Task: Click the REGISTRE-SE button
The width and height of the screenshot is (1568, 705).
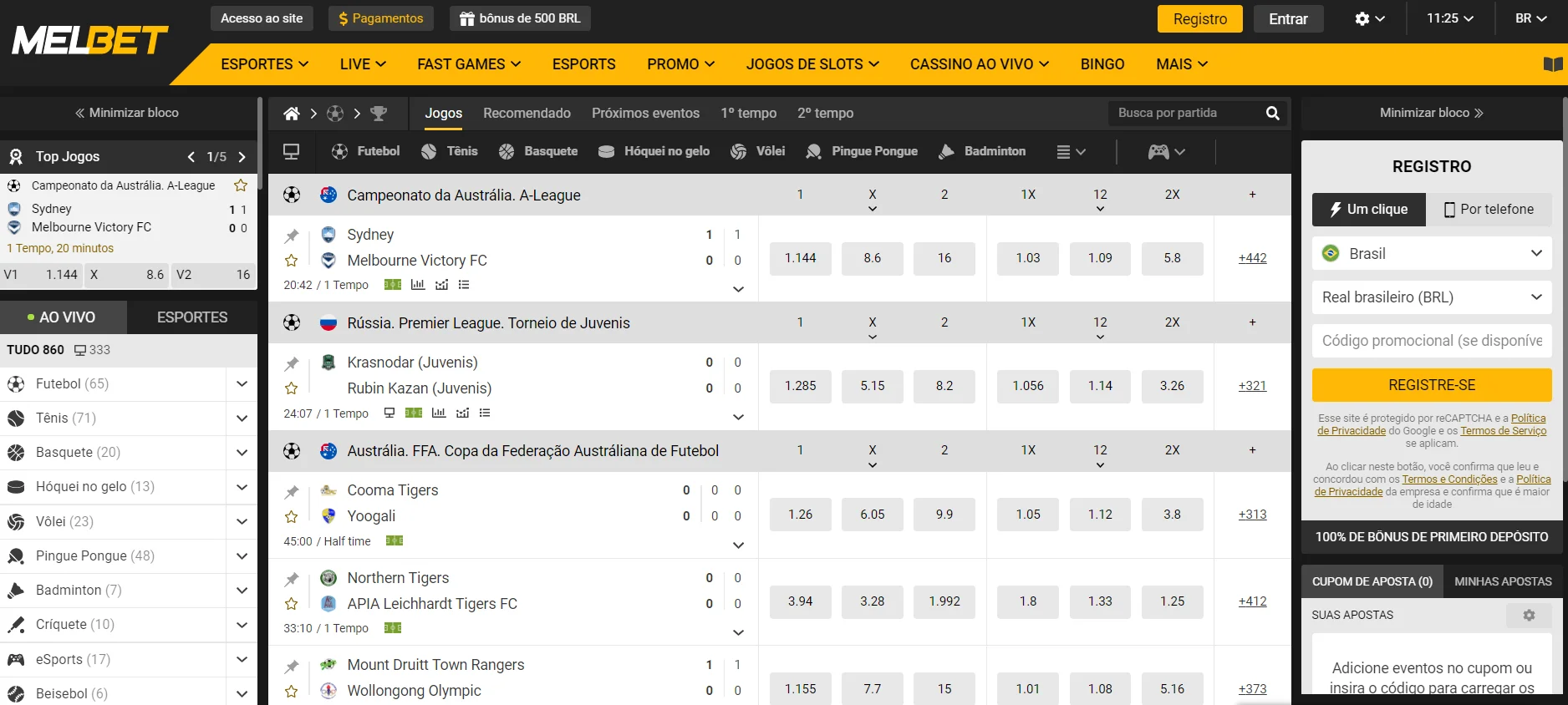Action: tap(1432, 385)
